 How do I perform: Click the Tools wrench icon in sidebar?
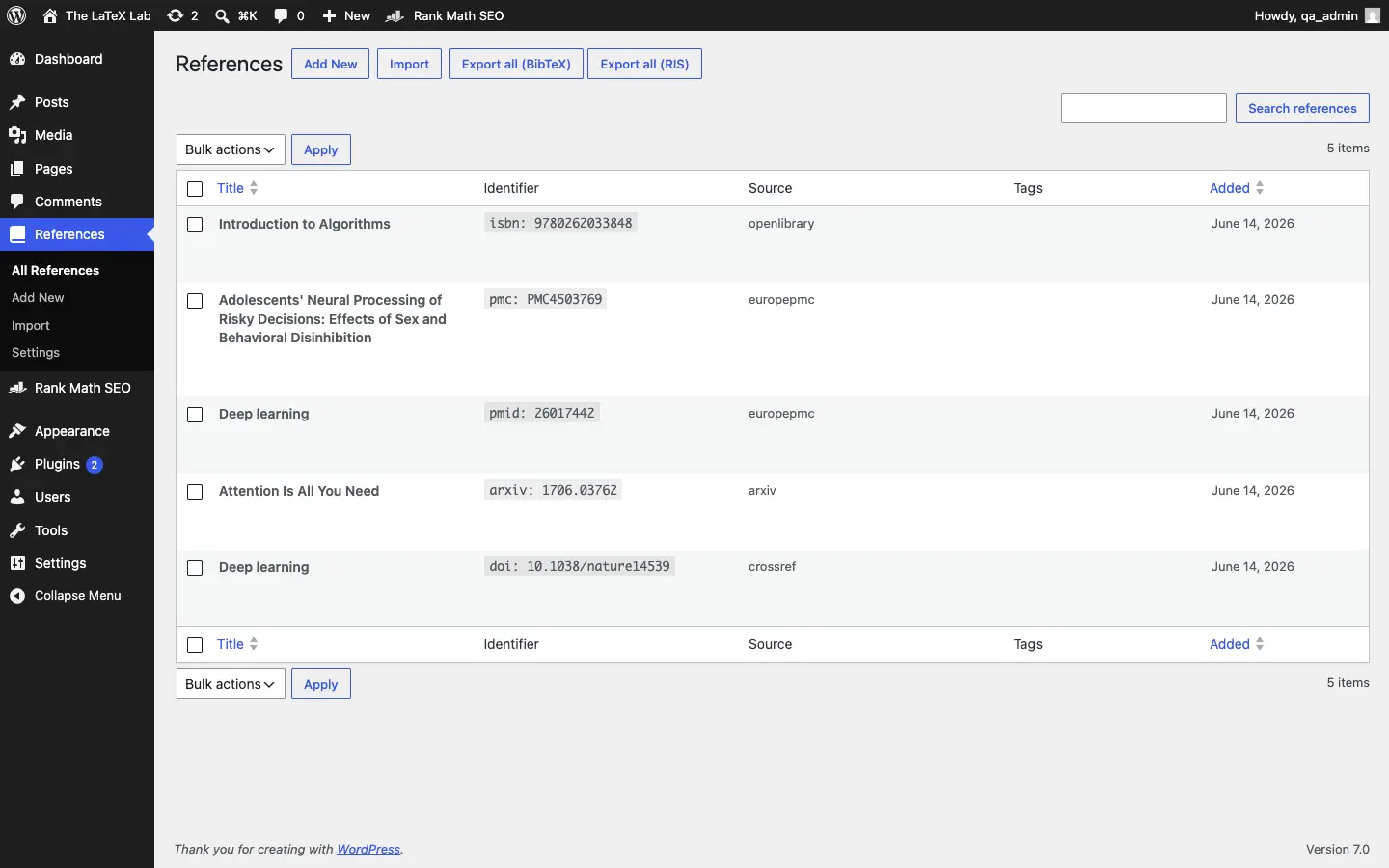(x=17, y=530)
